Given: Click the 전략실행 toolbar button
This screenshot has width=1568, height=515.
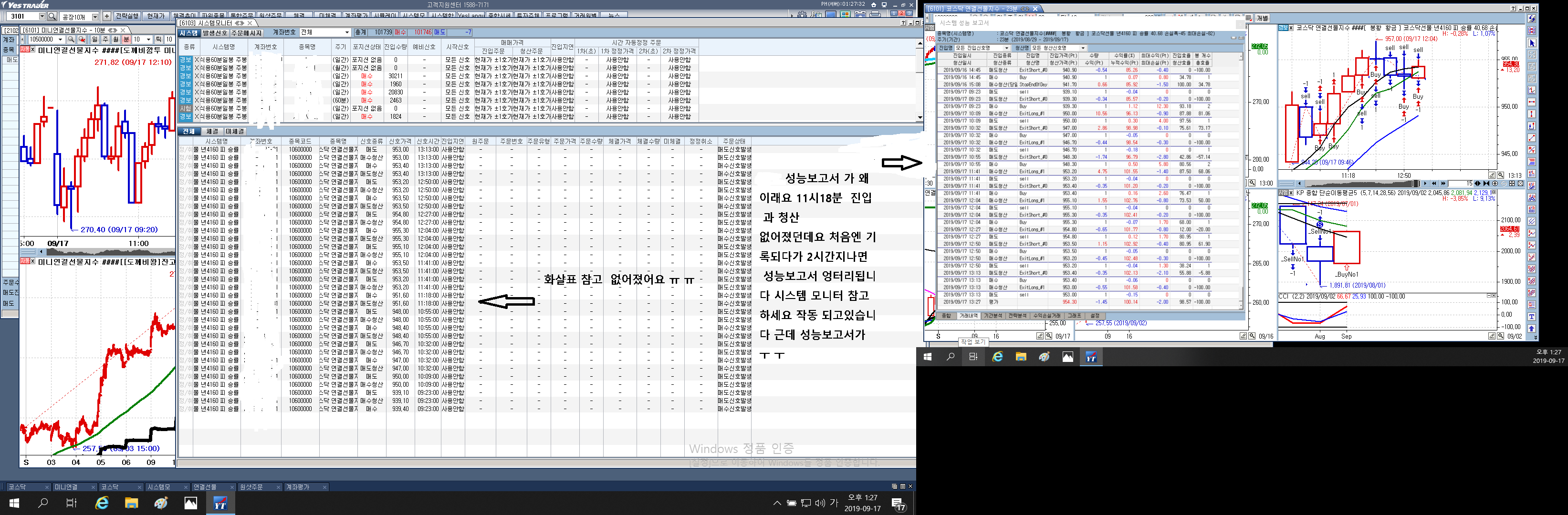Looking at the screenshot, I should coord(127,16).
